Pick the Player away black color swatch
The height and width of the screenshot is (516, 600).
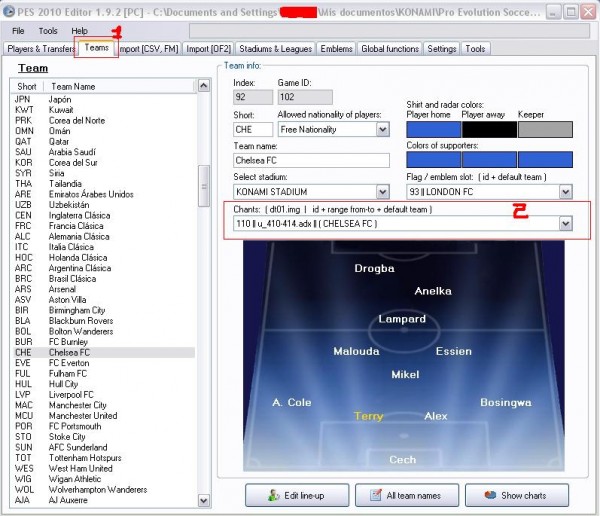489,129
